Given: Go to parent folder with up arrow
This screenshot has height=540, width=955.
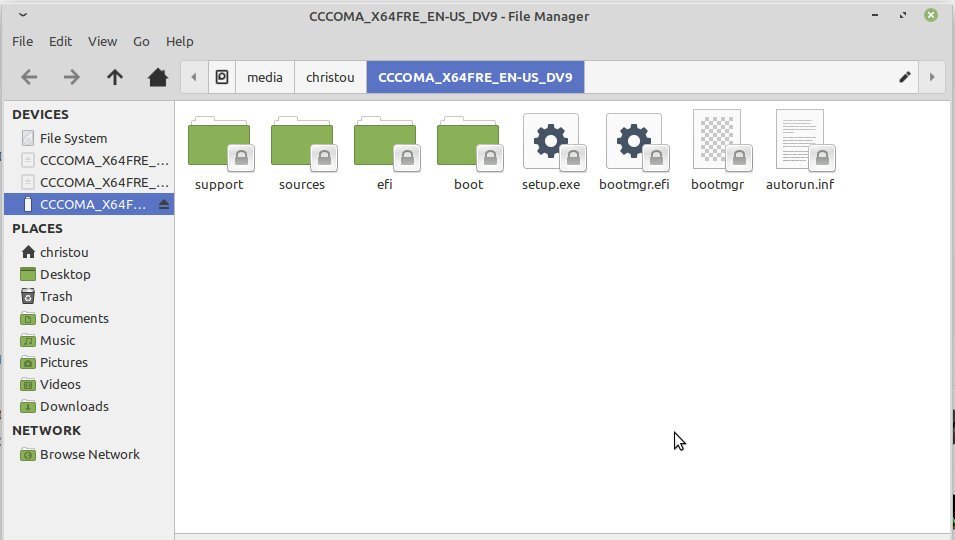Looking at the screenshot, I should click(115, 77).
